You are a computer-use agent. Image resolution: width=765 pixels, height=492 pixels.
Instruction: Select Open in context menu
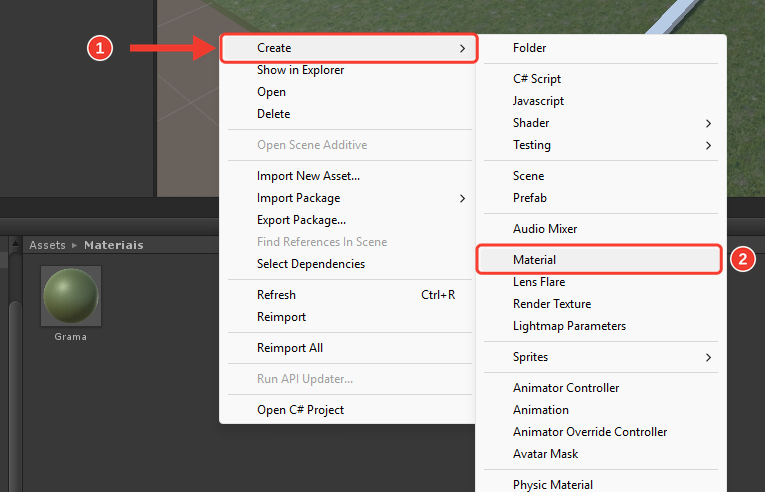(348, 92)
